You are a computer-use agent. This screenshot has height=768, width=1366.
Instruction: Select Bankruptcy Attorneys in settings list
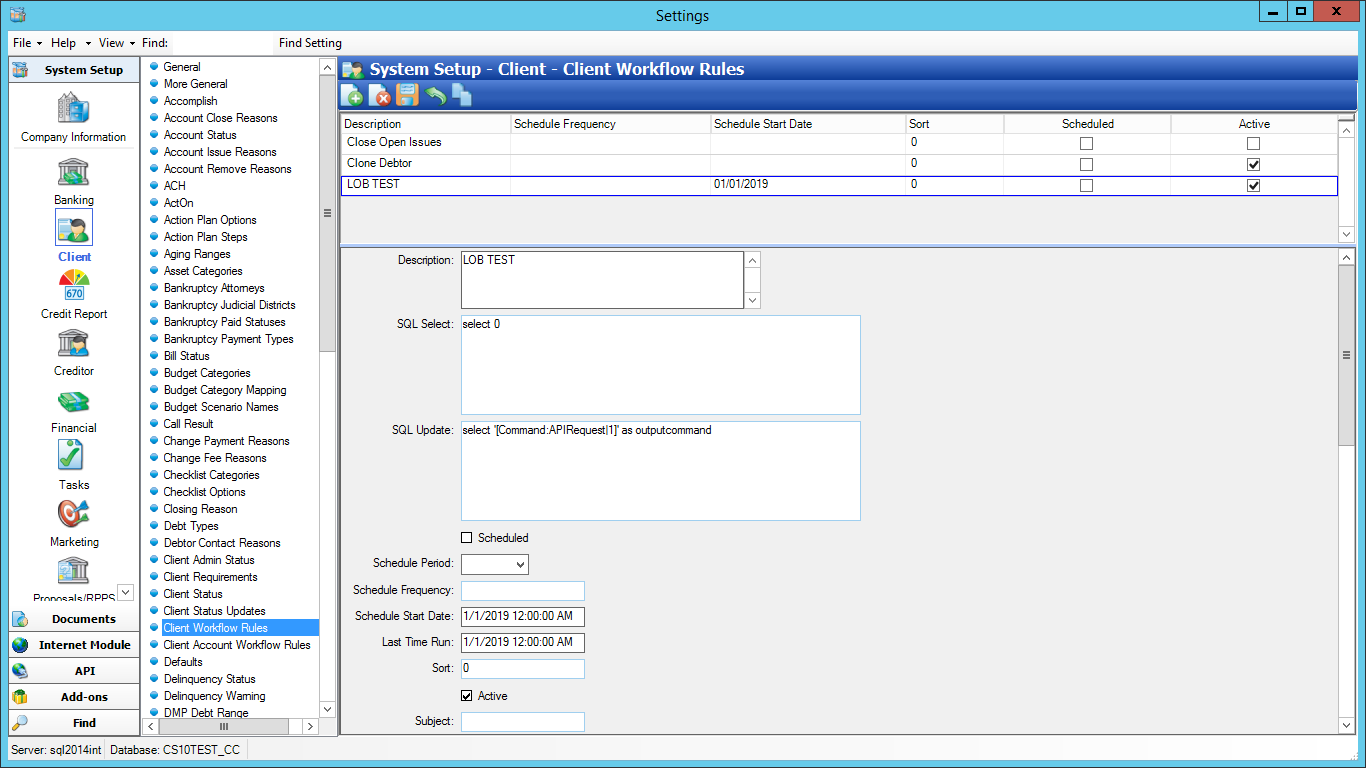point(214,288)
